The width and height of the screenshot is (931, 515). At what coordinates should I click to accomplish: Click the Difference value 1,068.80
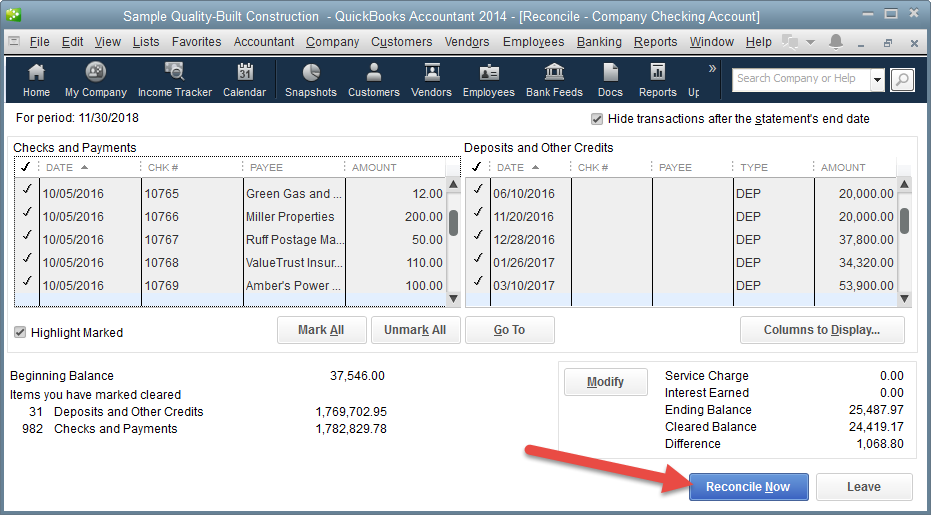(x=880, y=444)
